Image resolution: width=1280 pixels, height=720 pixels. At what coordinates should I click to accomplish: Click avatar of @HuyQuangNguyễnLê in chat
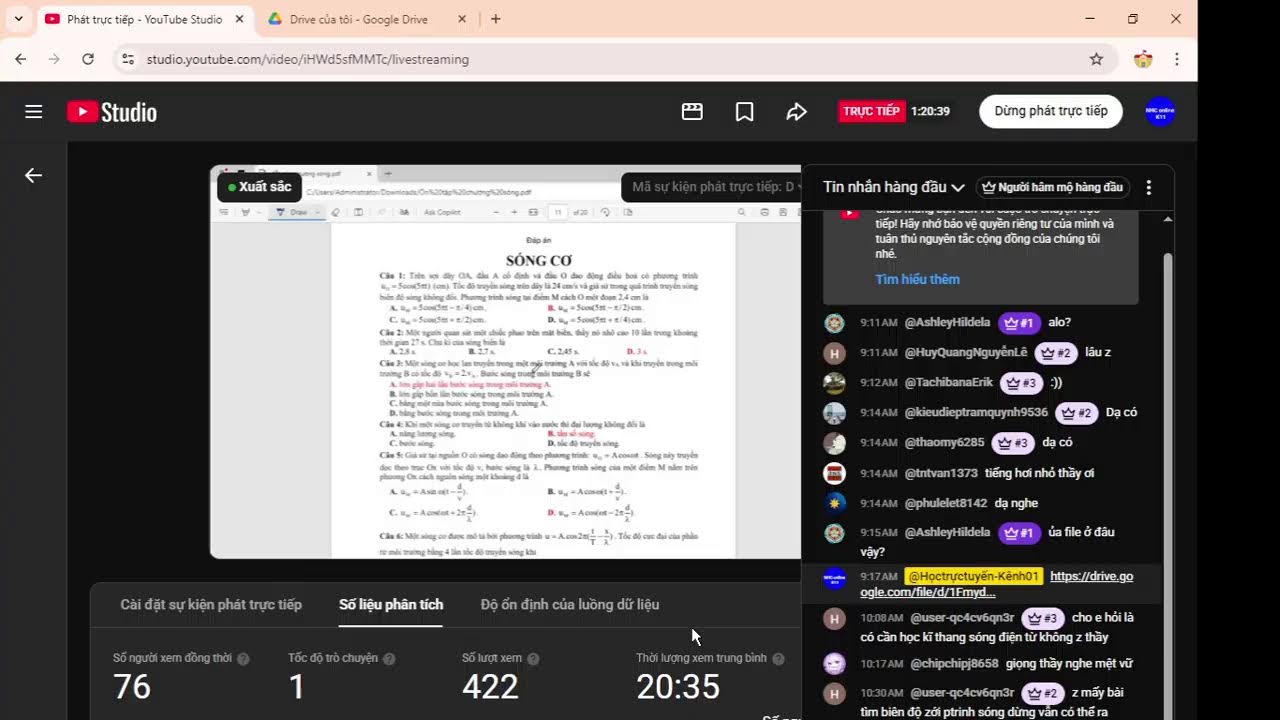tap(834, 352)
